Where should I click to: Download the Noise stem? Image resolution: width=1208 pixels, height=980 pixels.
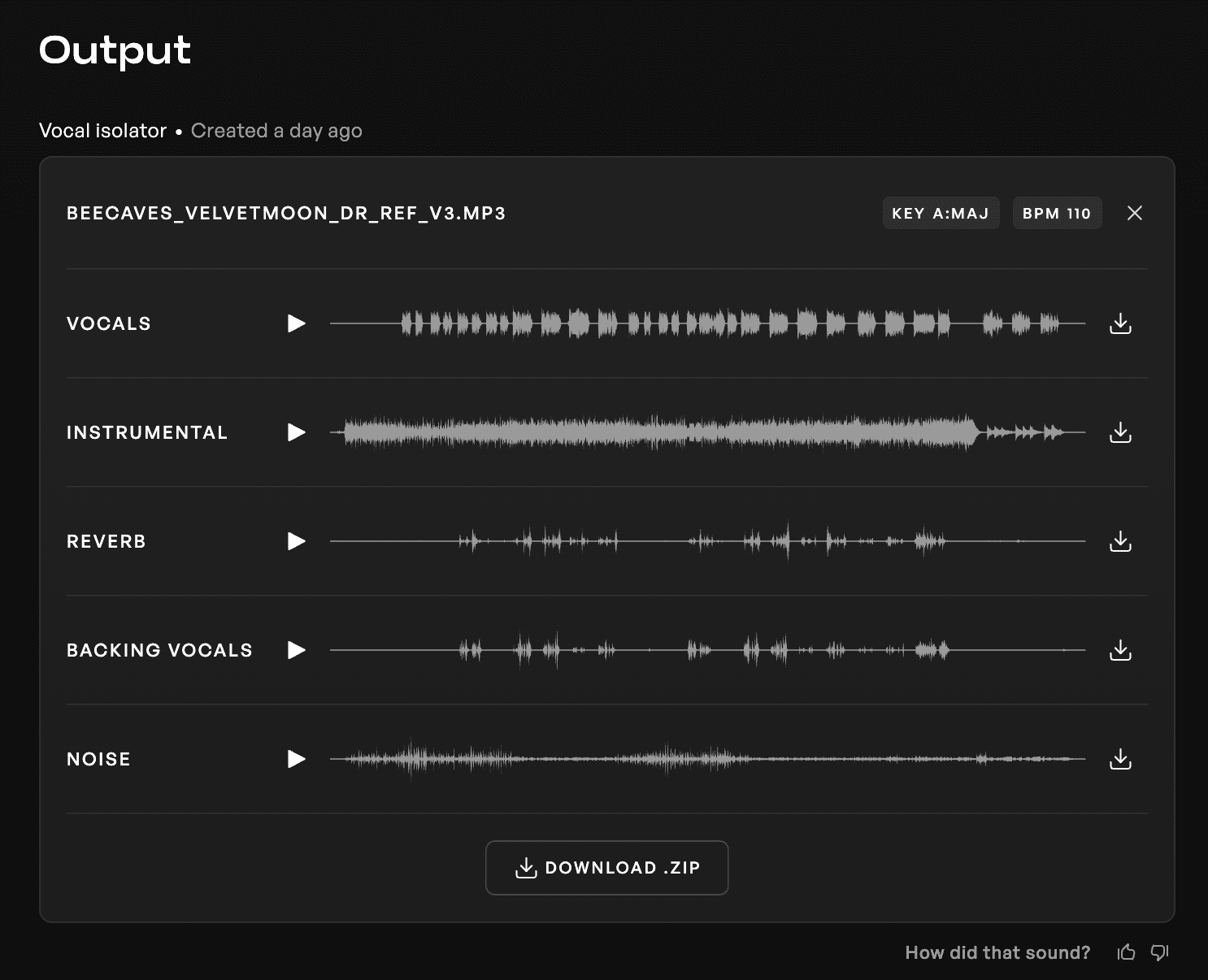pyautogui.click(x=1120, y=759)
